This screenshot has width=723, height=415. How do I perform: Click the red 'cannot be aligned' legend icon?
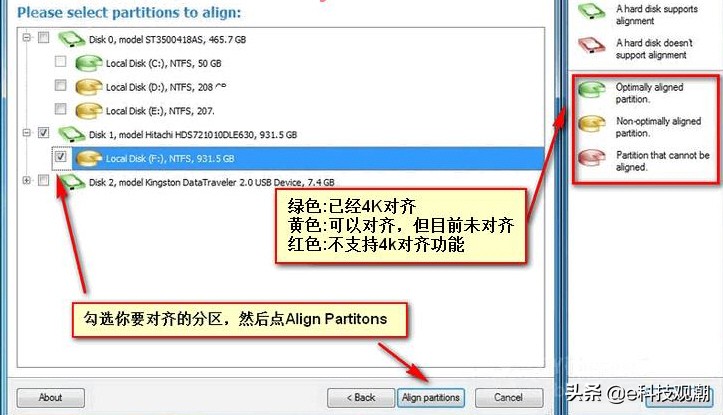coord(592,158)
